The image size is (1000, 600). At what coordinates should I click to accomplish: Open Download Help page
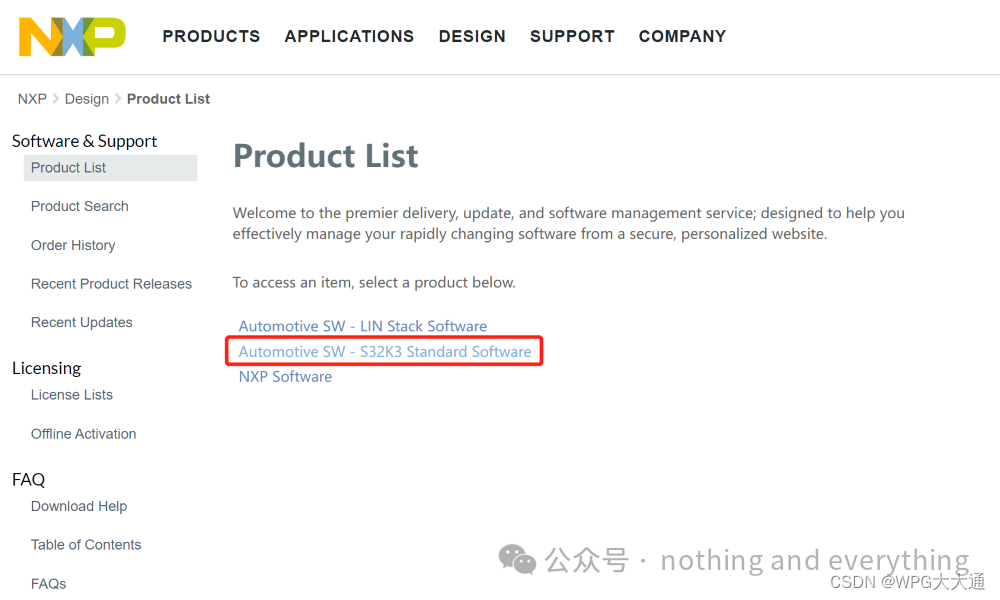tap(79, 506)
